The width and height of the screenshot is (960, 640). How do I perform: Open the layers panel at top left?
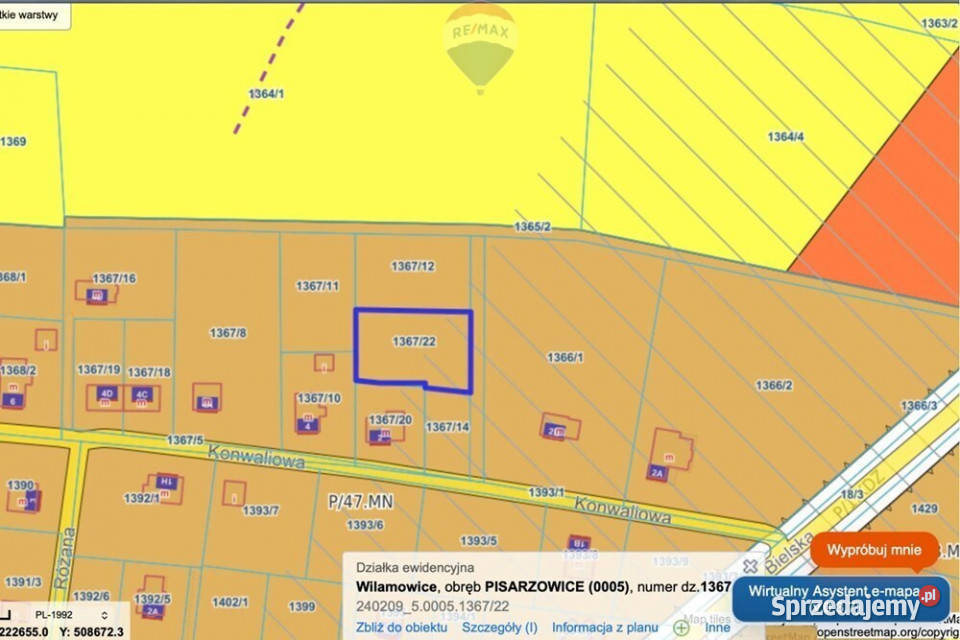(x=32, y=16)
